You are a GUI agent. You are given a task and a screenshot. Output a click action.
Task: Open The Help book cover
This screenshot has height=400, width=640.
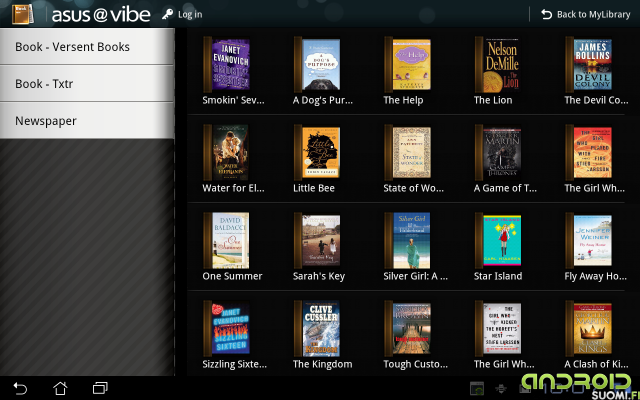408,64
